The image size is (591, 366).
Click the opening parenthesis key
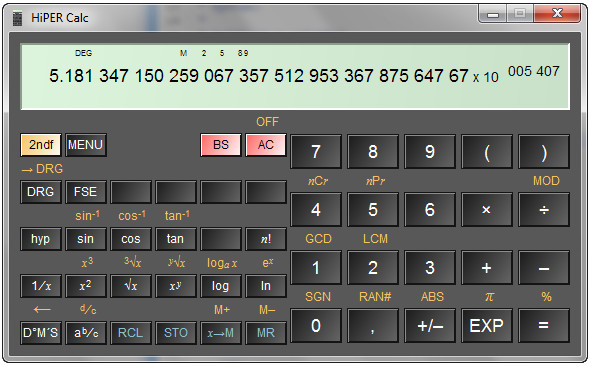pyautogui.click(x=487, y=152)
